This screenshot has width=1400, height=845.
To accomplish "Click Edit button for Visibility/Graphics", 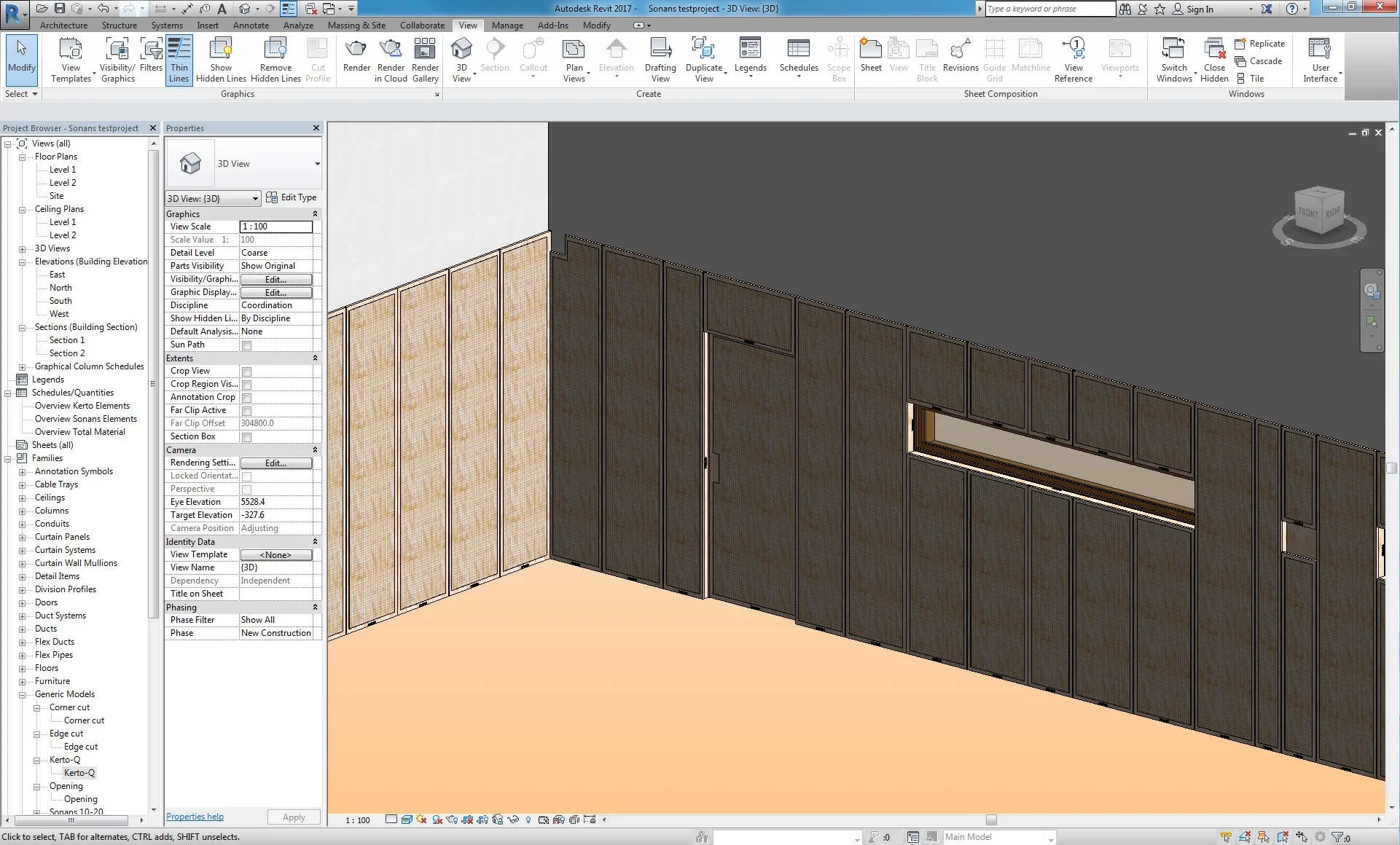I will pyautogui.click(x=276, y=280).
